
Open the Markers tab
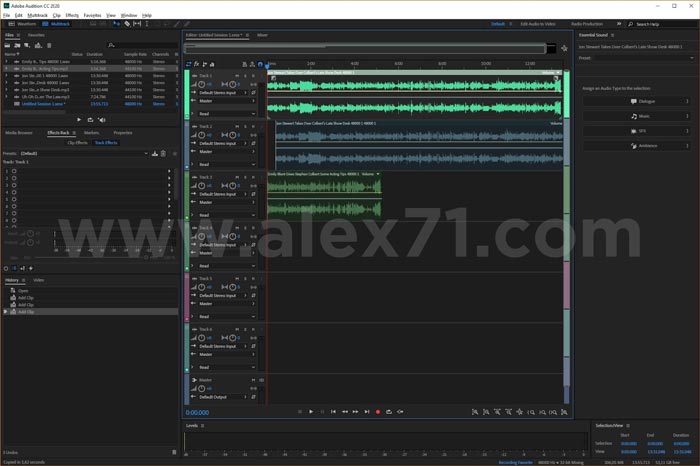click(x=92, y=133)
